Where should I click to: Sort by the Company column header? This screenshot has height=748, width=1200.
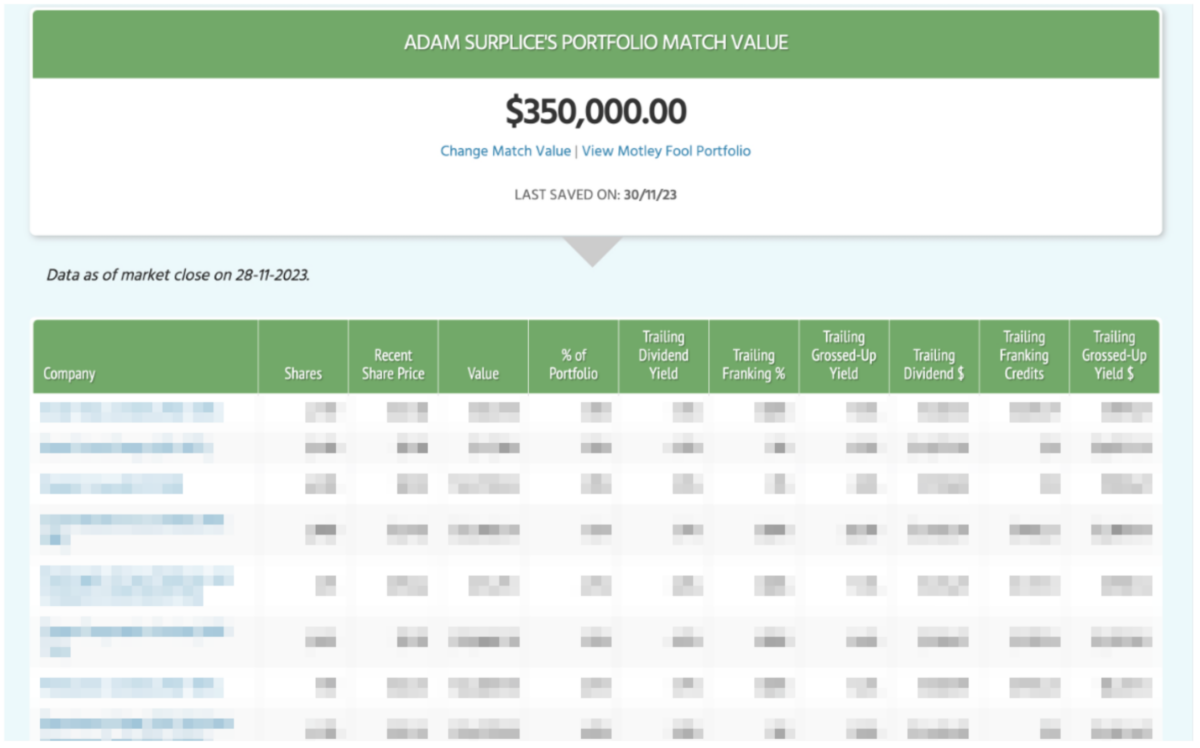coord(69,374)
